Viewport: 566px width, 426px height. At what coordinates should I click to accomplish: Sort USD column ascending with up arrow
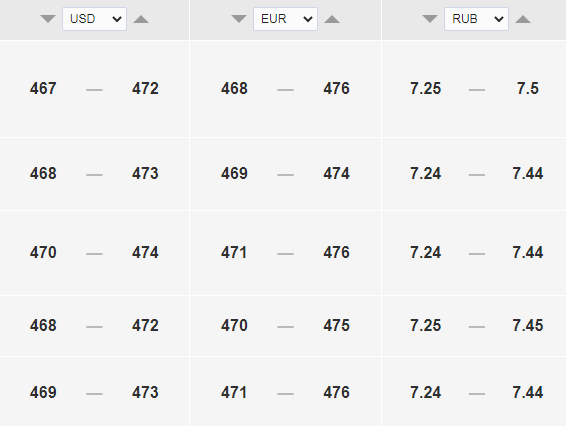(141, 19)
